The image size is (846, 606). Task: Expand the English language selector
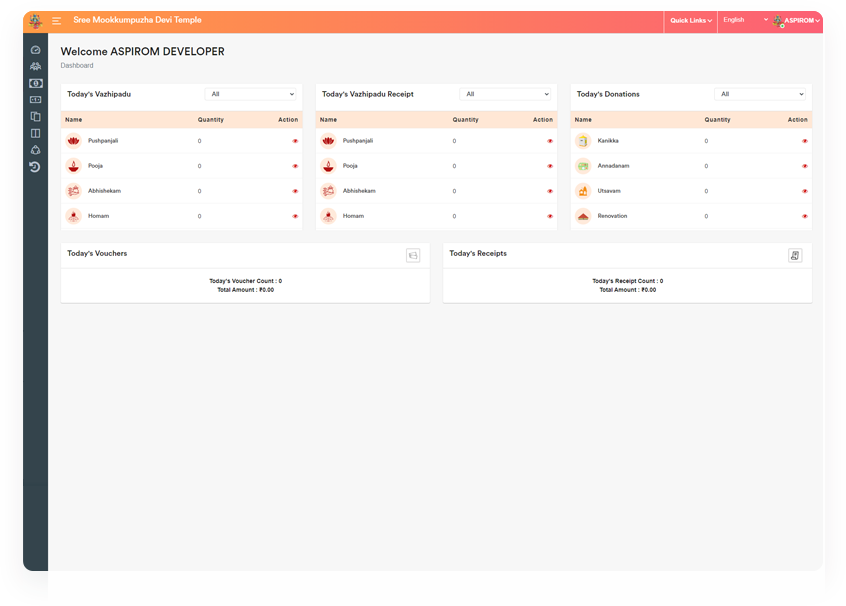[x=745, y=20]
